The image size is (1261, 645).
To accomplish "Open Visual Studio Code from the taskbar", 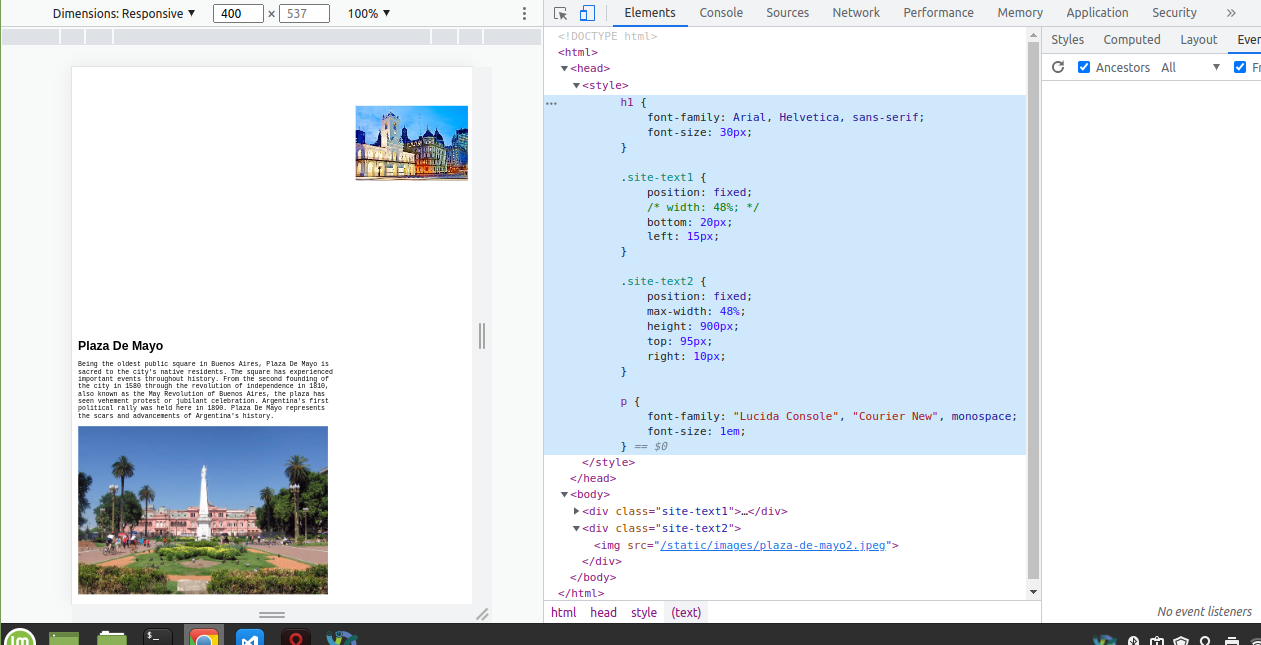I will click(250, 637).
